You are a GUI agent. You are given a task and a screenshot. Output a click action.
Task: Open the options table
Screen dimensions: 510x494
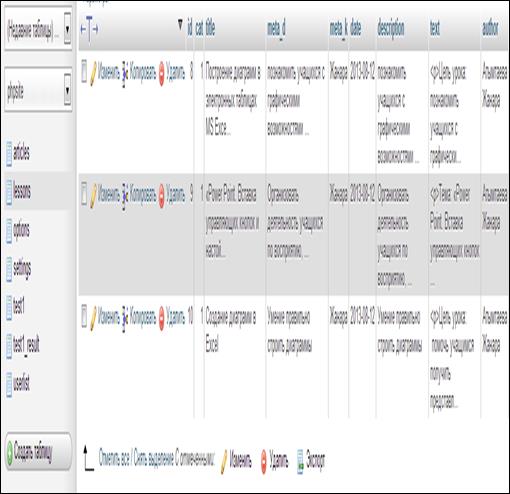pyautogui.click(x=21, y=231)
